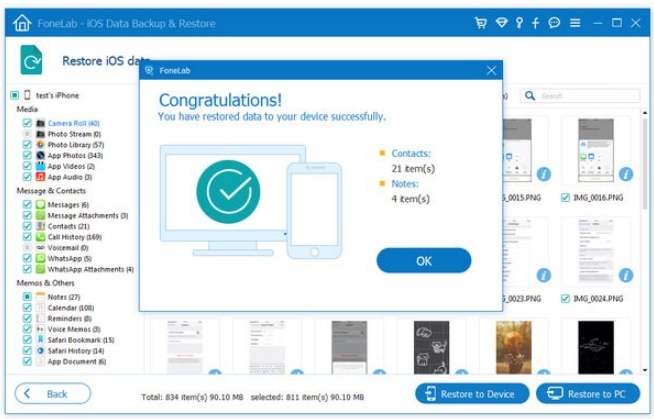654x419 pixels.
Task: Uncheck the Camera Roll checkbox
Action: pyautogui.click(x=27, y=123)
